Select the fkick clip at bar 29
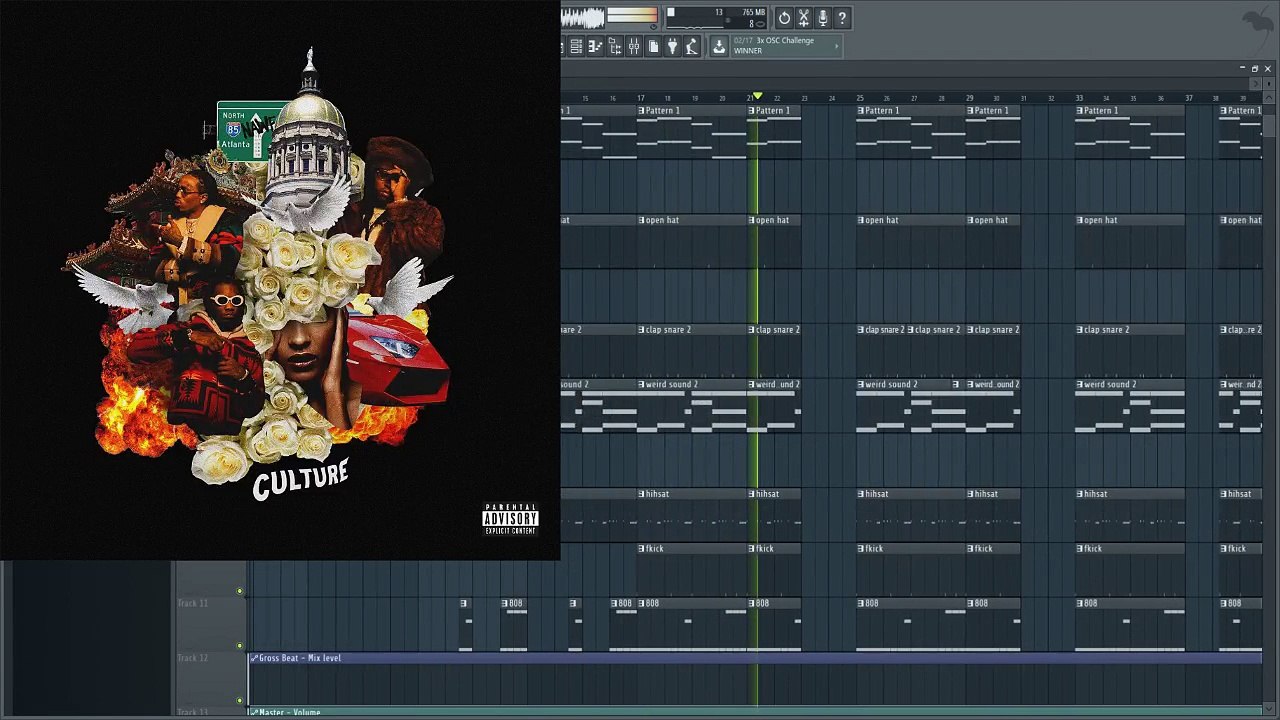This screenshot has height=720, width=1280. [994, 571]
